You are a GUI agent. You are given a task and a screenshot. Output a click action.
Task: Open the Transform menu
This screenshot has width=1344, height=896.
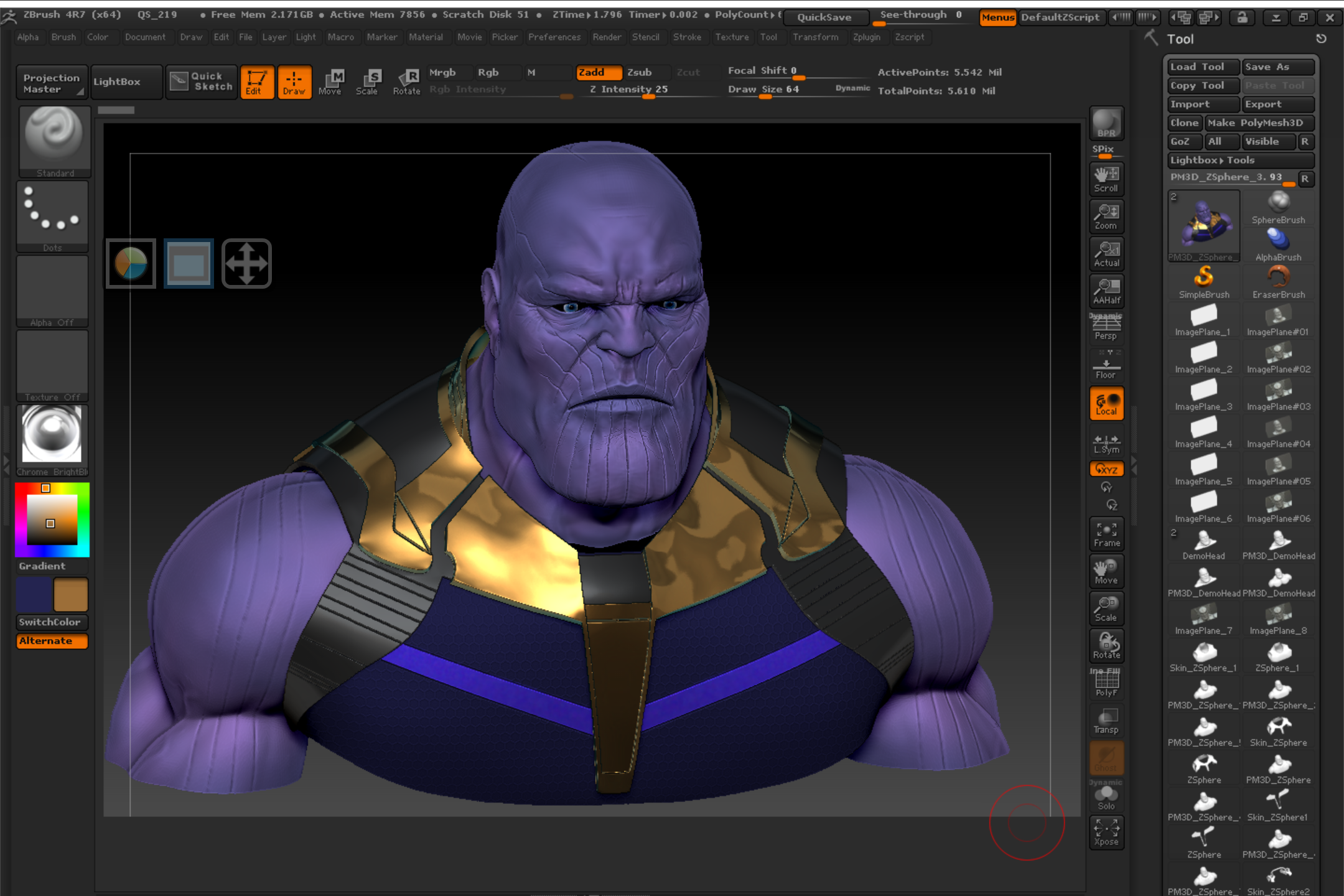point(815,37)
